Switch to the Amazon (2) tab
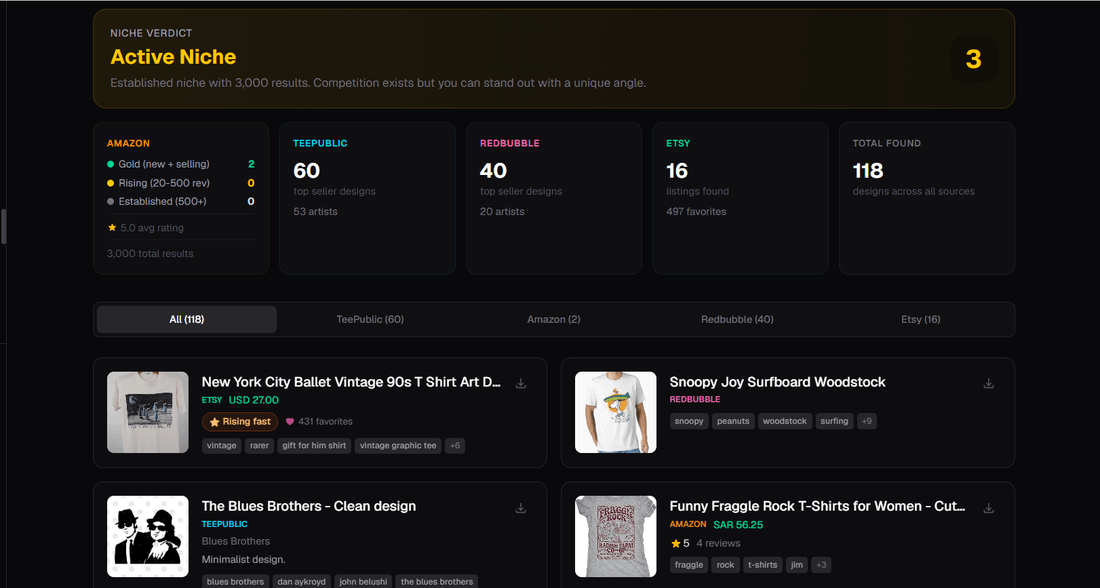This screenshot has height=588, width=1100. [554, 319]
